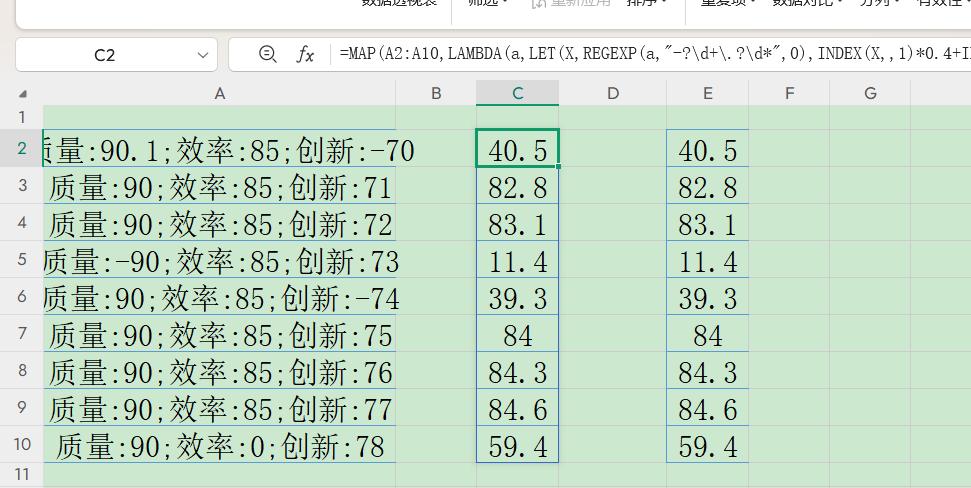Select column C cell showing 11.4
This screenshot has width=971, height=488.
coord(518,259)
